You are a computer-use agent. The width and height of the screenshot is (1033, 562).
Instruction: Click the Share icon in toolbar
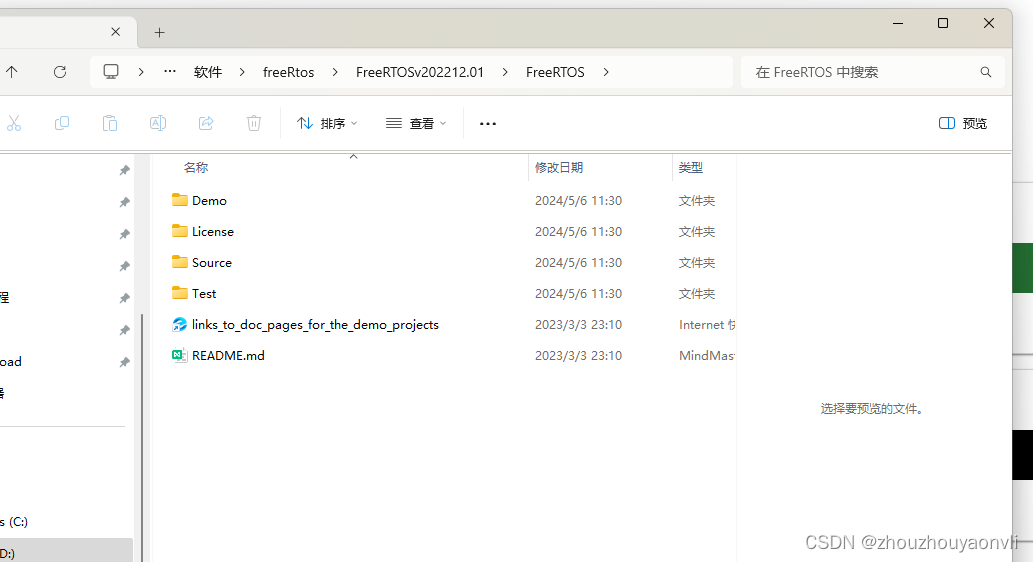click(206, 123)
